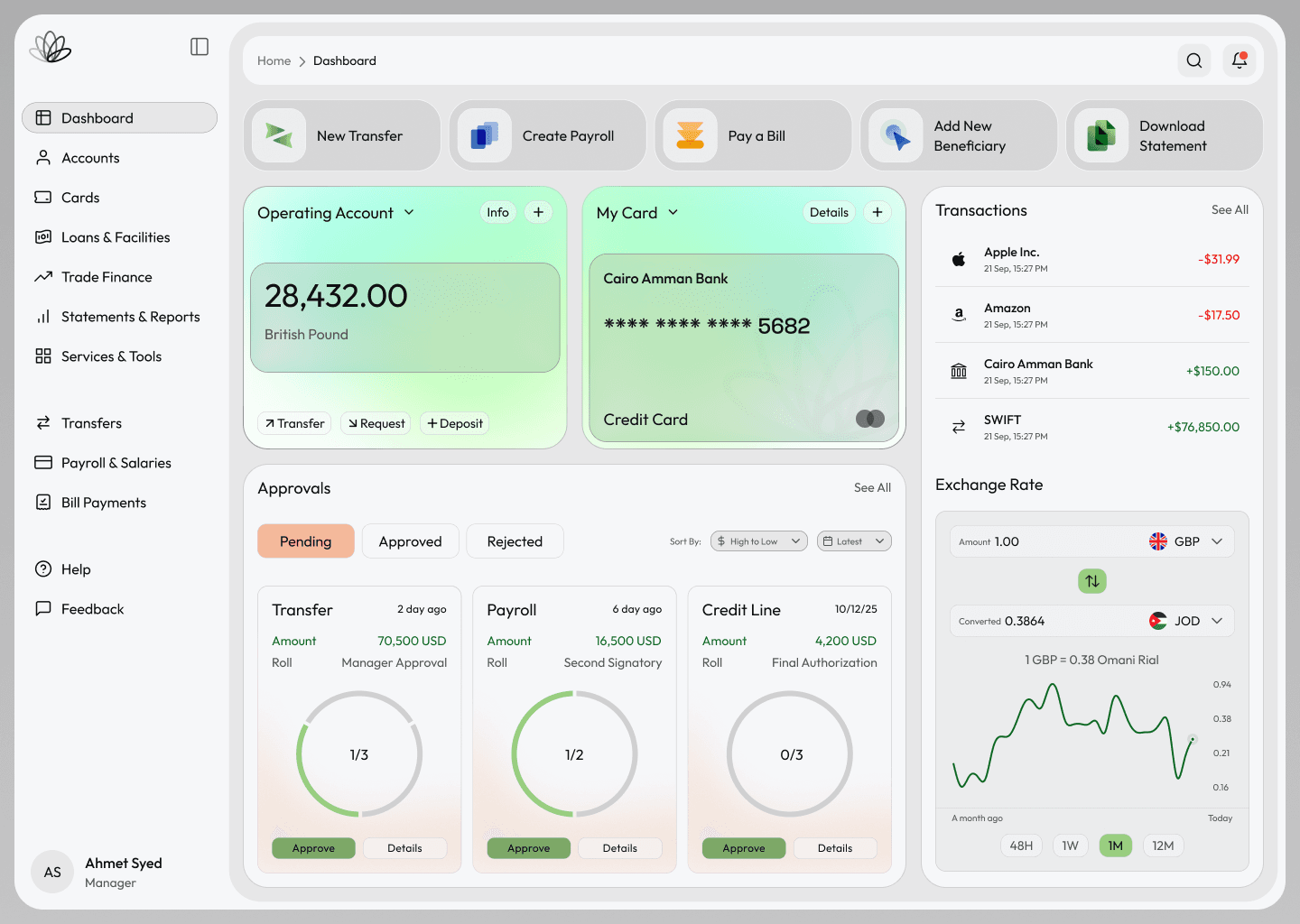
Task: Expand the Operating Account dropdown
Action: click(x=409, y=212)
